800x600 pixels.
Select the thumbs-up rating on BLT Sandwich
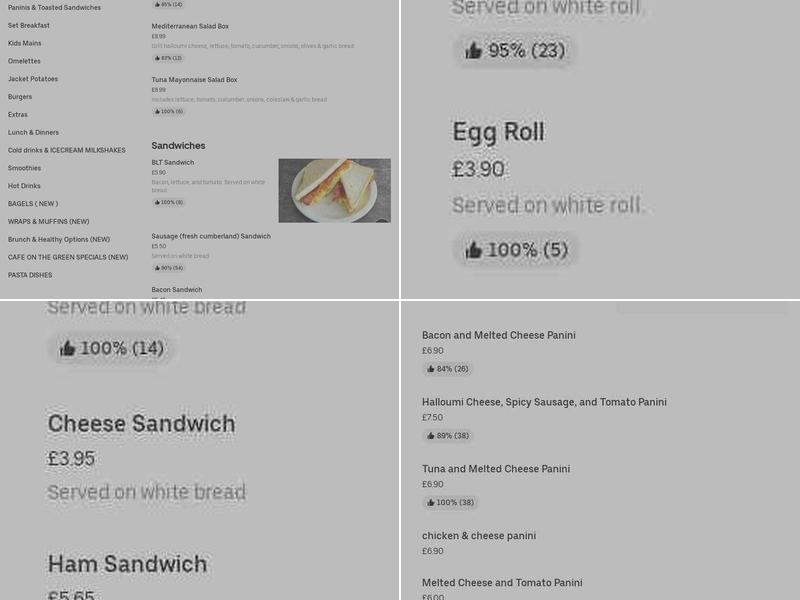coord(167,201)
